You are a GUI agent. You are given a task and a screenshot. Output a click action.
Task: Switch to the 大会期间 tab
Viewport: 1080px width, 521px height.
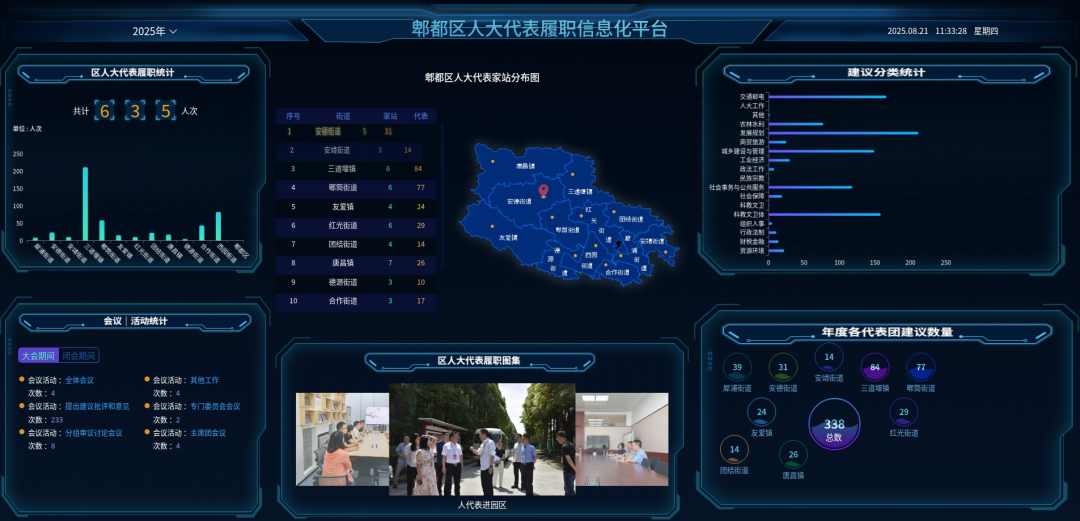[x=39, y=355]
